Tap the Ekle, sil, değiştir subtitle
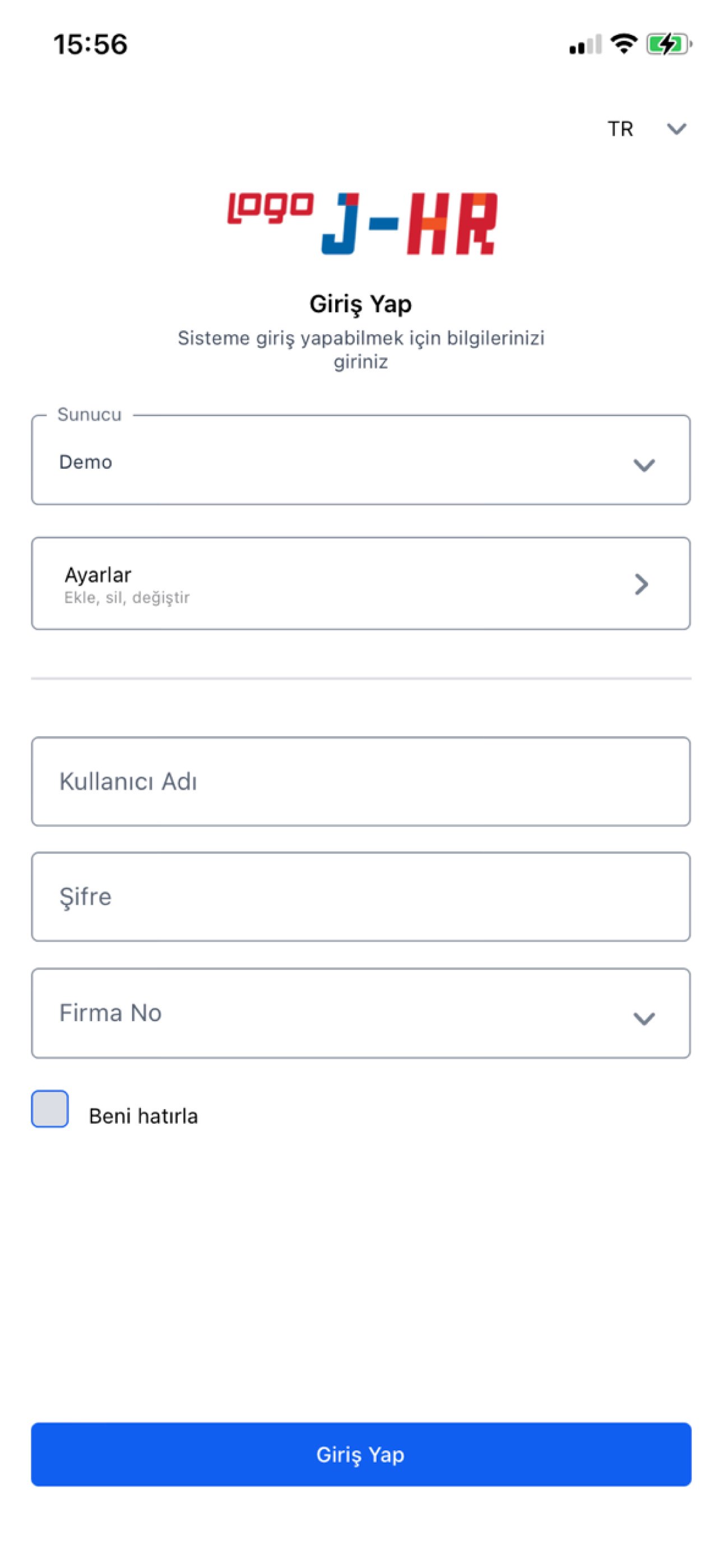723x1568 pixels. point(127,598)
